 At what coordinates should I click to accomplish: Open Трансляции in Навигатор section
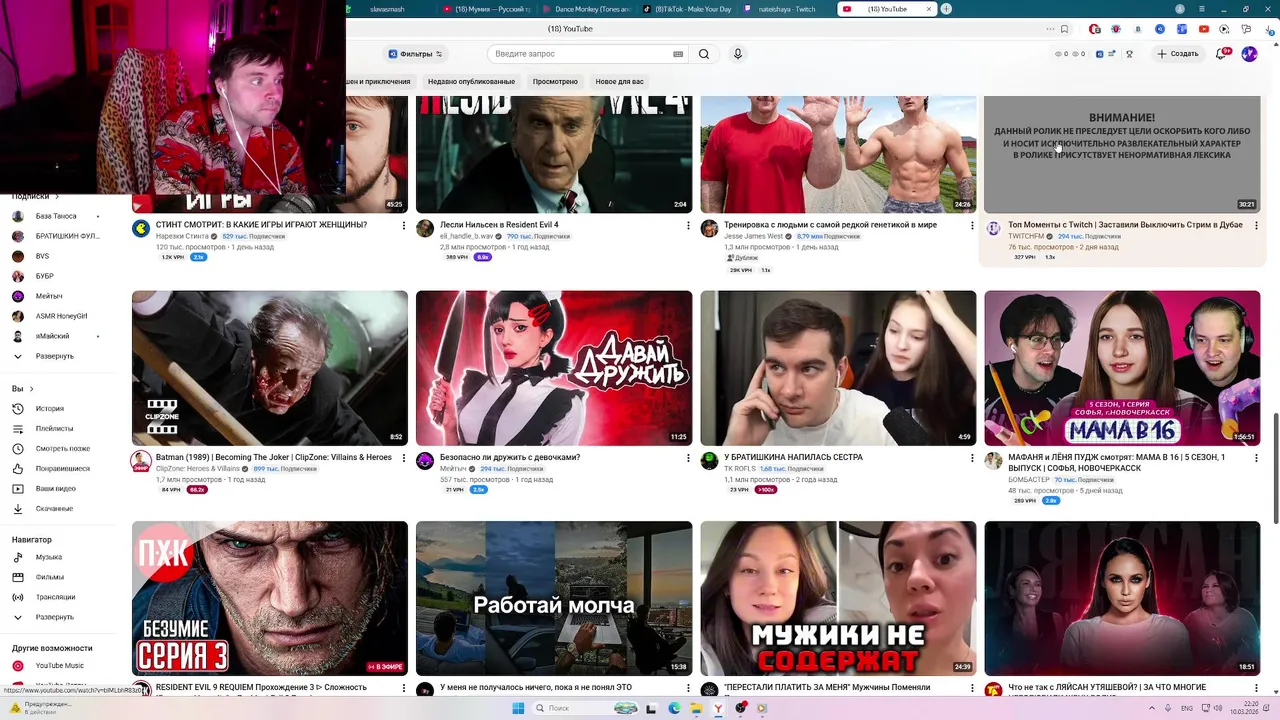pos(55,597)
